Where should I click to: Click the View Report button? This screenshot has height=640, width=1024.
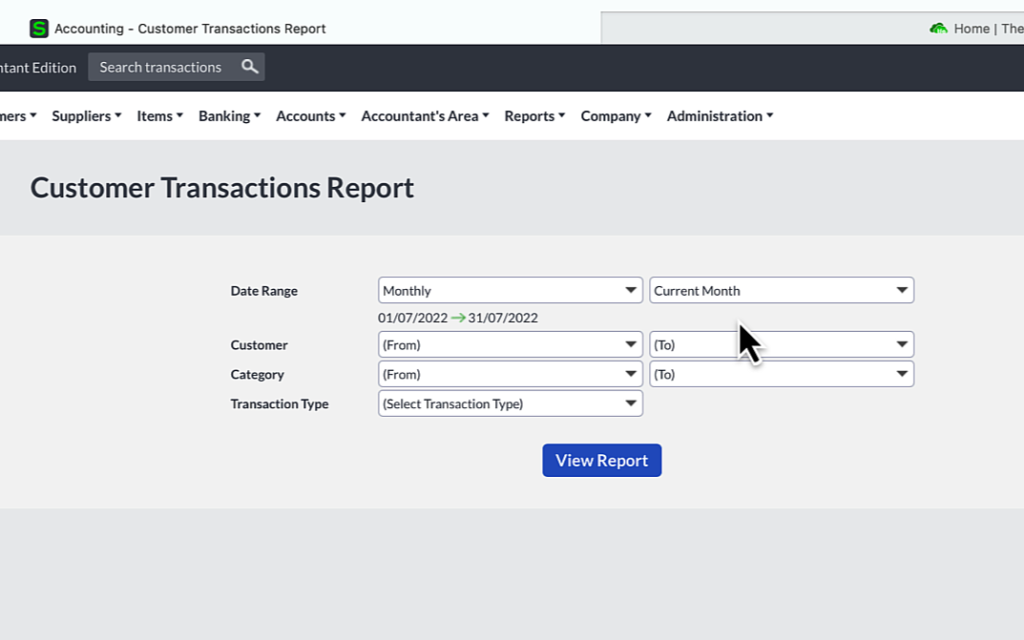coord(601,460)
